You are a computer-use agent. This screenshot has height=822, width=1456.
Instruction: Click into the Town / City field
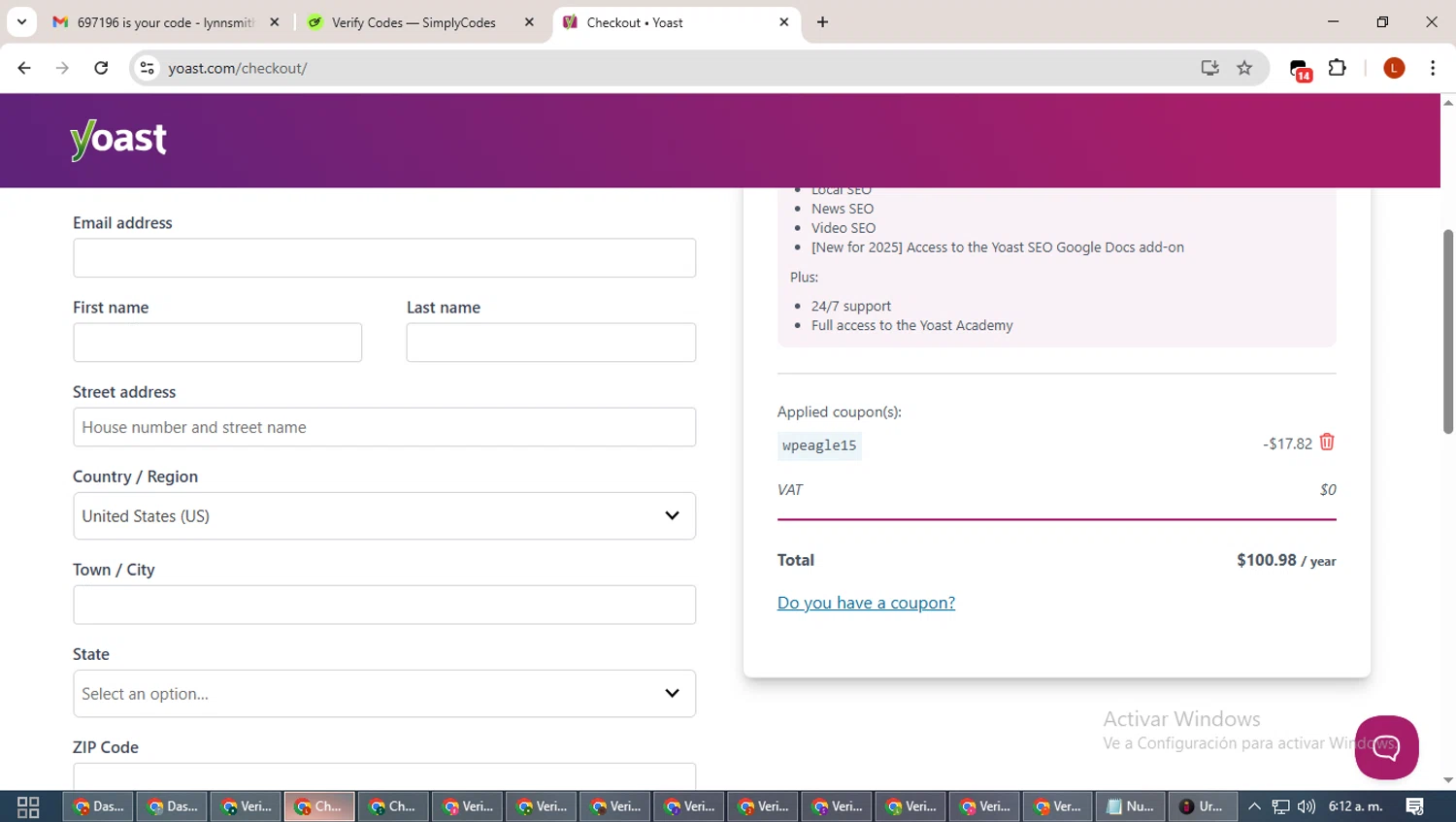click(x=384, y=605)
